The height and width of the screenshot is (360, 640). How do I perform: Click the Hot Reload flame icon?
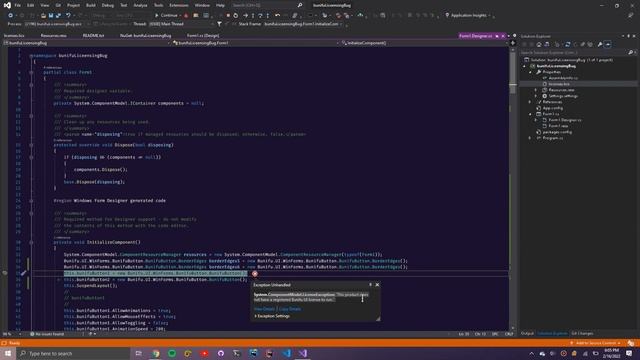tap(186, 16)
